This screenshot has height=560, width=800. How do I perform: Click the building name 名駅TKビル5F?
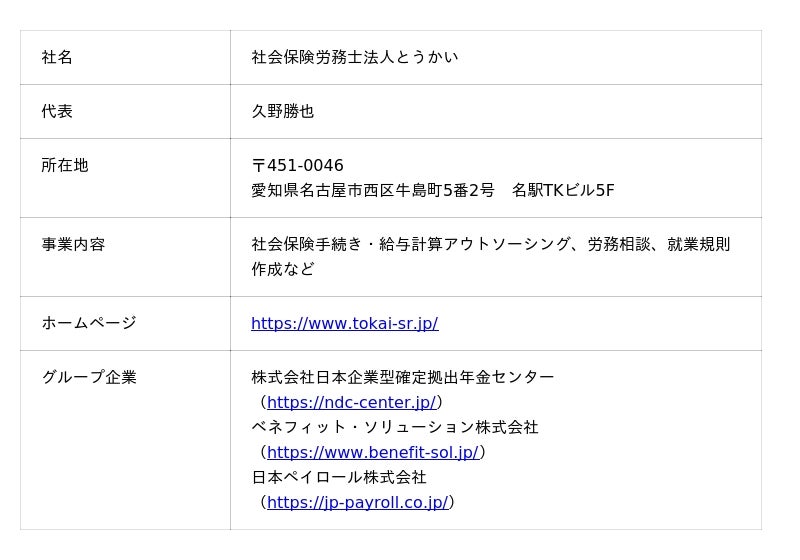(562, 190)
